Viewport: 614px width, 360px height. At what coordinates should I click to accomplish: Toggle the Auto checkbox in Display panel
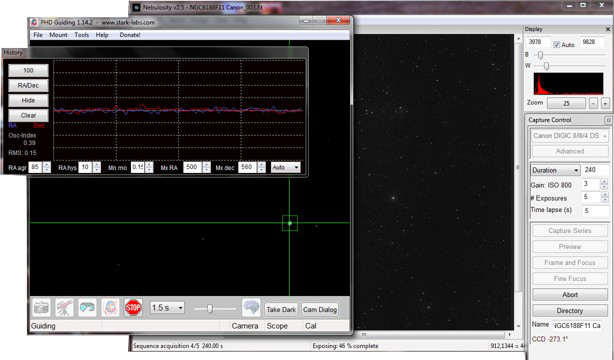556,45
